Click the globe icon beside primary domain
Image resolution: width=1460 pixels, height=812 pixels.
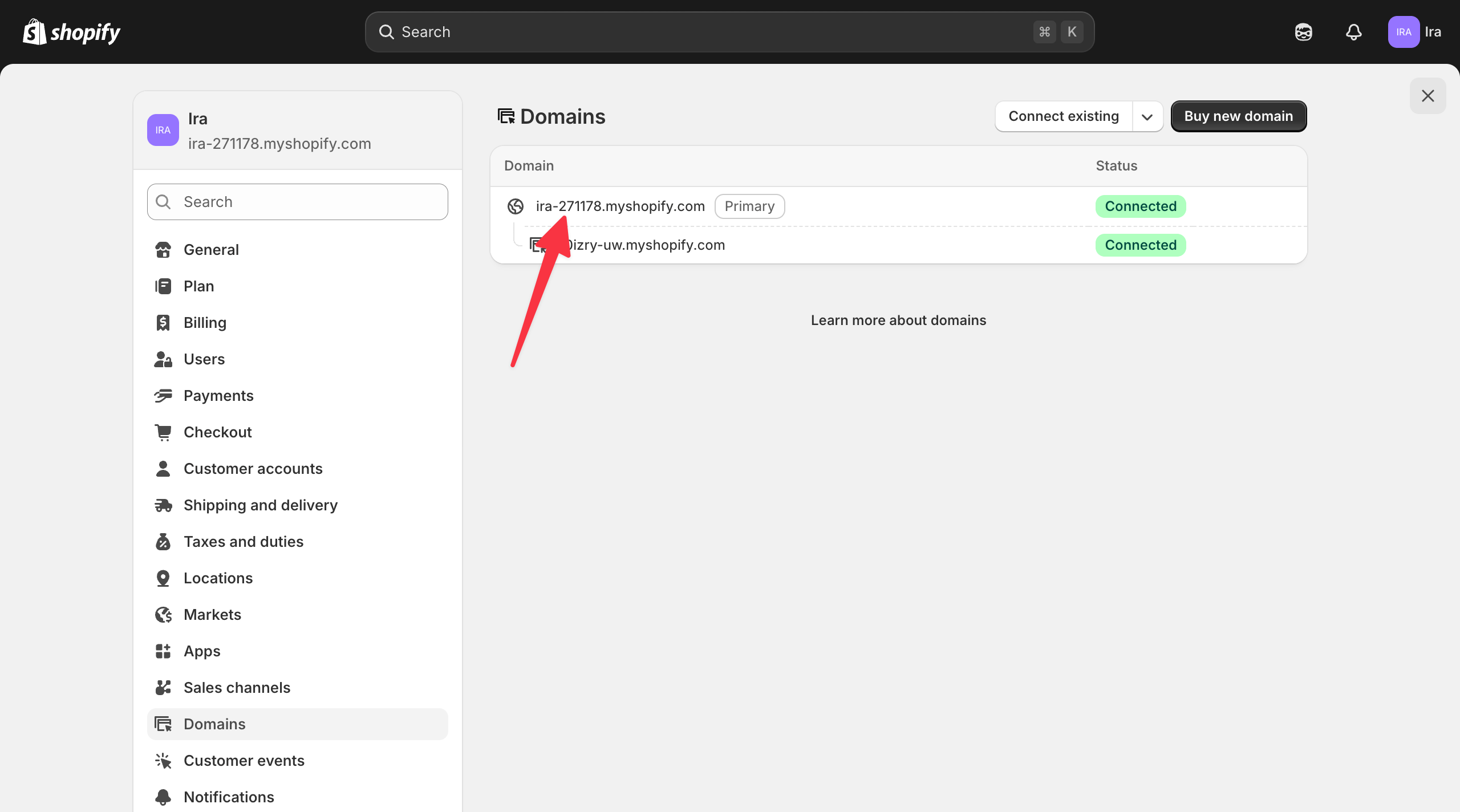pos(516,206)
